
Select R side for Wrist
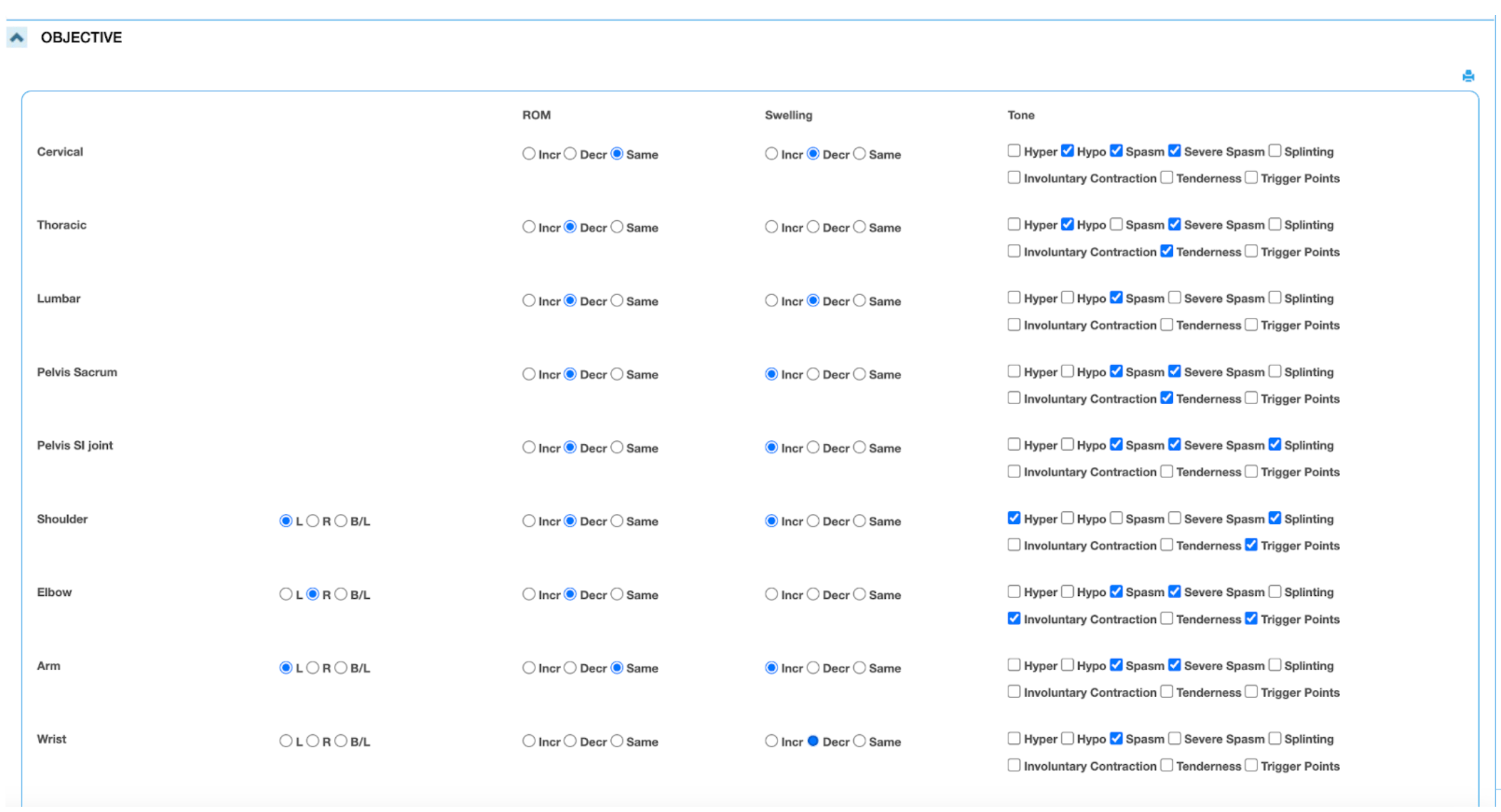coord(313,741)
